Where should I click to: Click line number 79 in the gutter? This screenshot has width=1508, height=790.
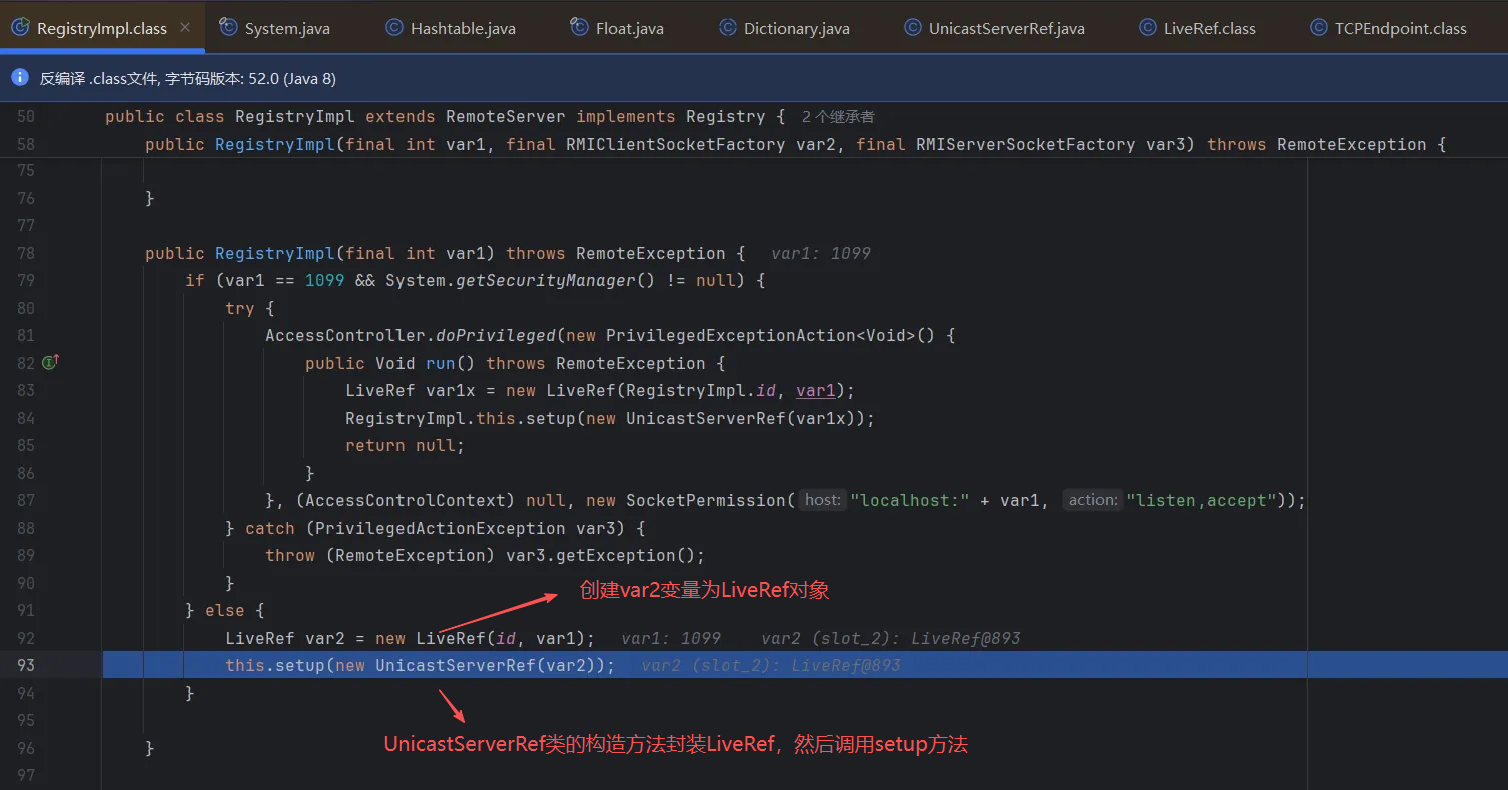(25, 281)
